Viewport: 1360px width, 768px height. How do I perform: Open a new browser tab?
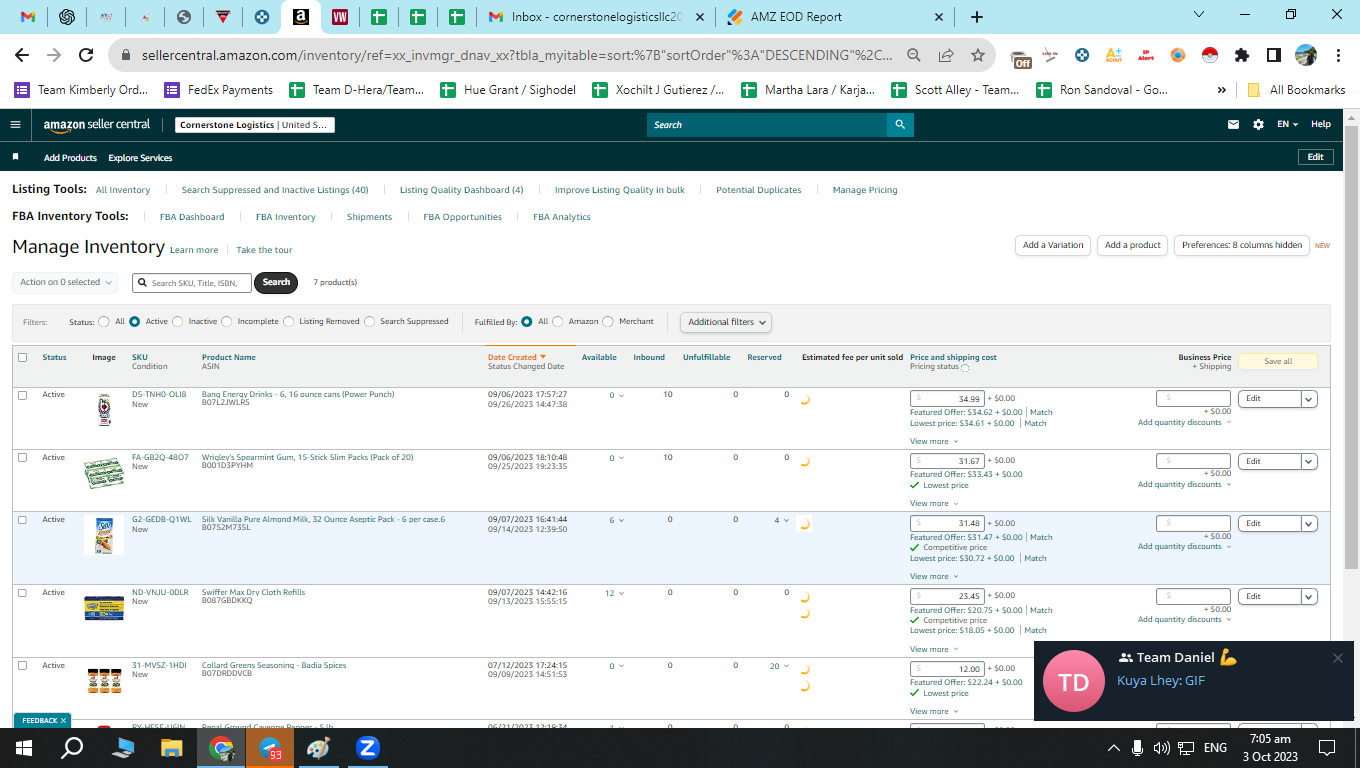(977, 17)
